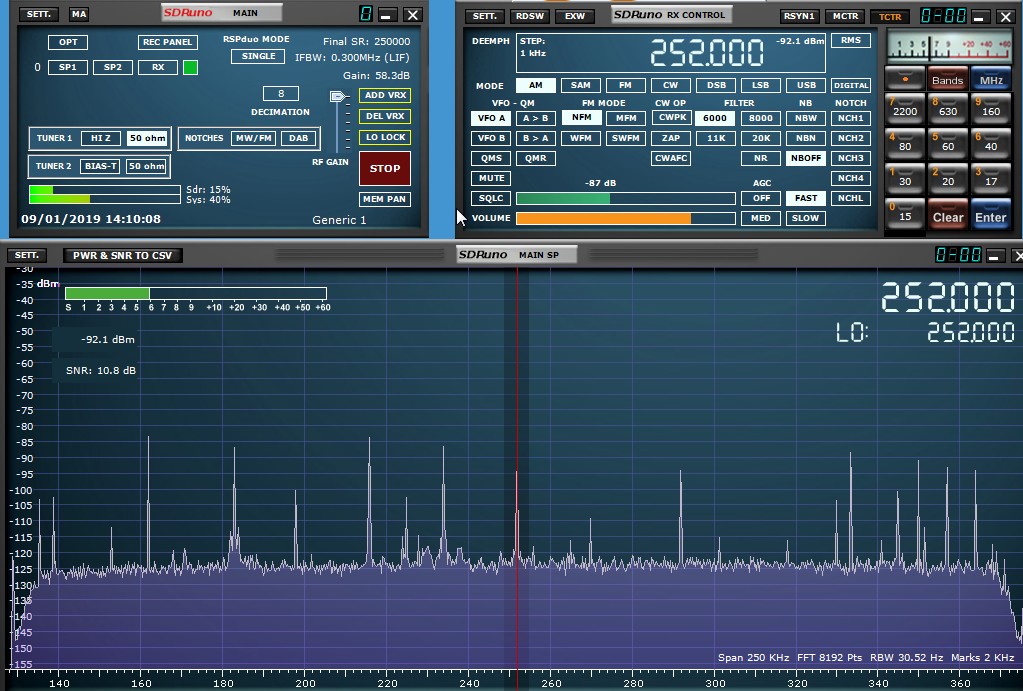1023x691 pixels.
Task: Enable DIGITAL mode
Action: (x=851, y=85)
